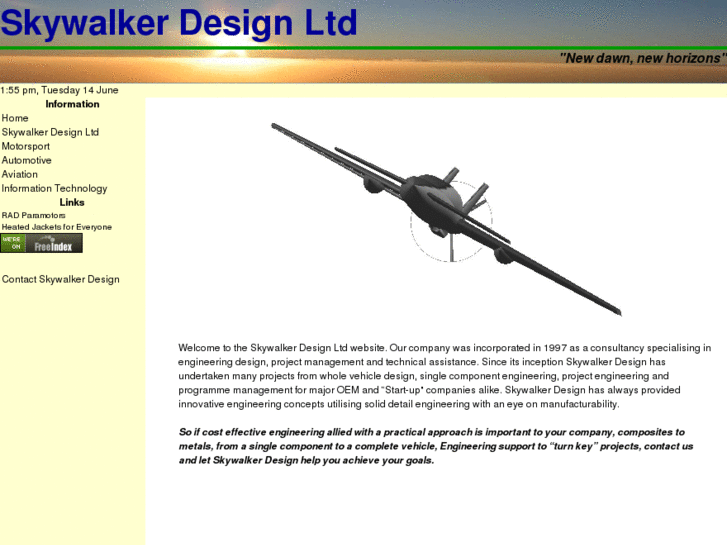The width and height of the screenshot is (727, 545).
Task: Click the Information heading
Action: pos(72,104)
